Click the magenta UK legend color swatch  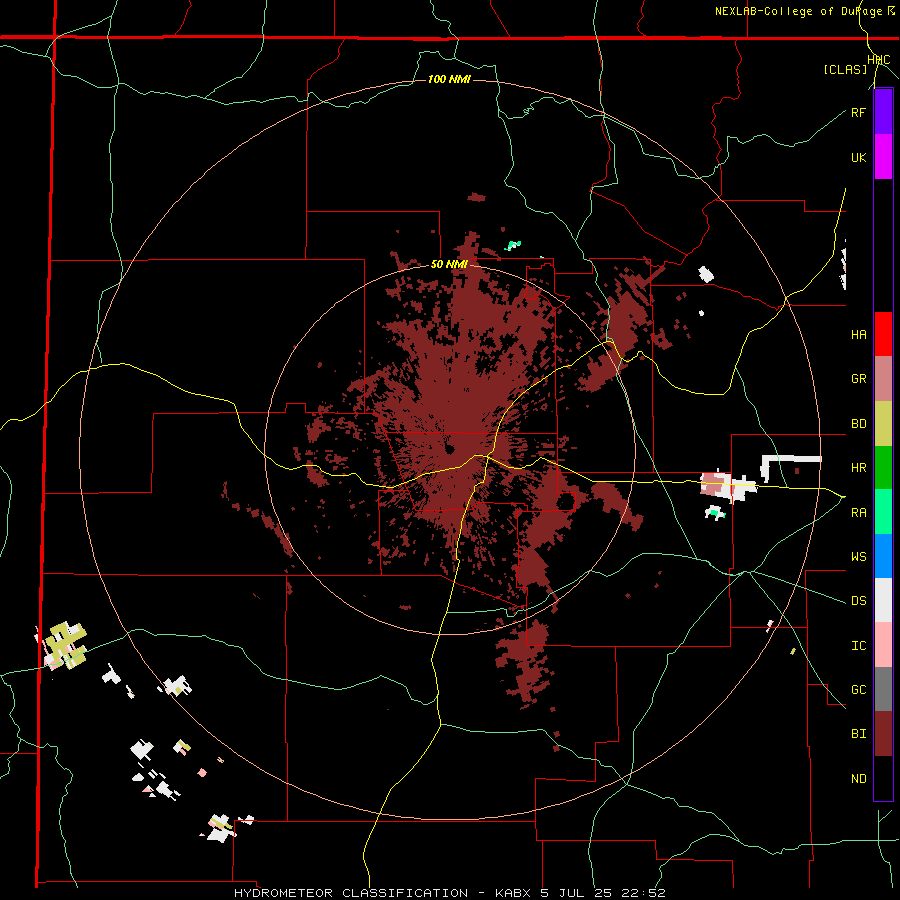click(x=883, y=157)
